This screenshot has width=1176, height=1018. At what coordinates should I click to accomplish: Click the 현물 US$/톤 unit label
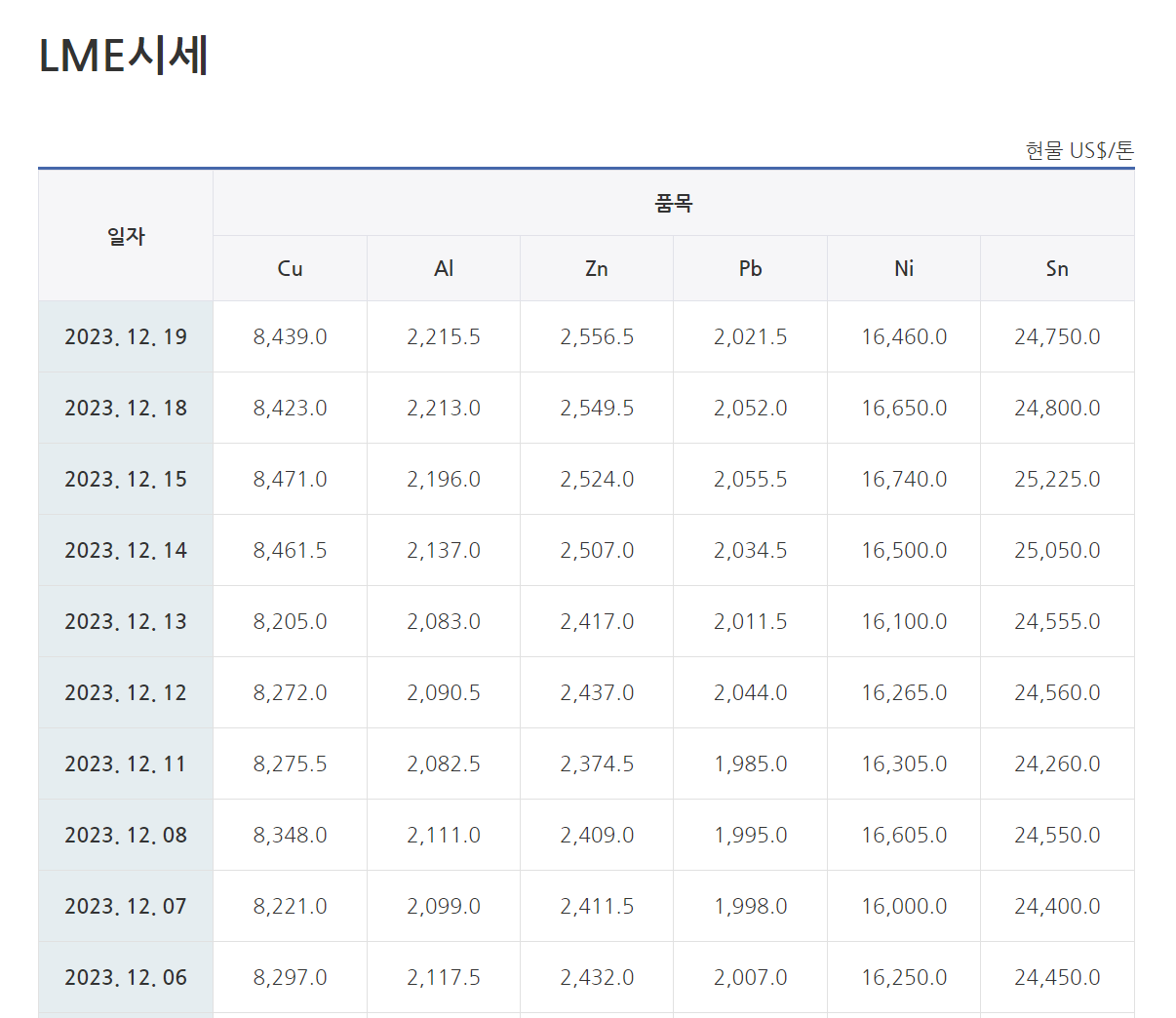pyautogui.click(x=1079, y=150)
